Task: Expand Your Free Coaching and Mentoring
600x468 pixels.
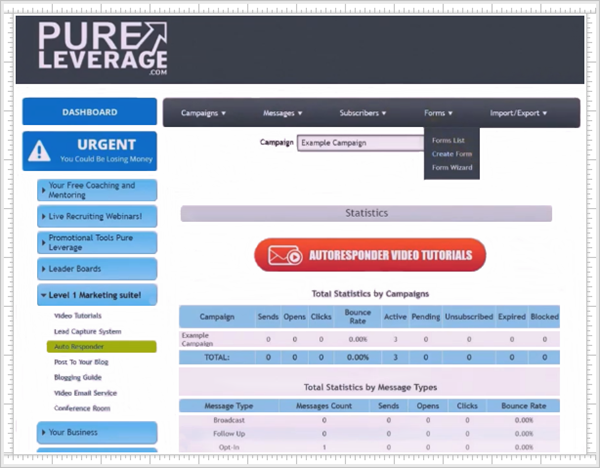Action: coord(97,190)
